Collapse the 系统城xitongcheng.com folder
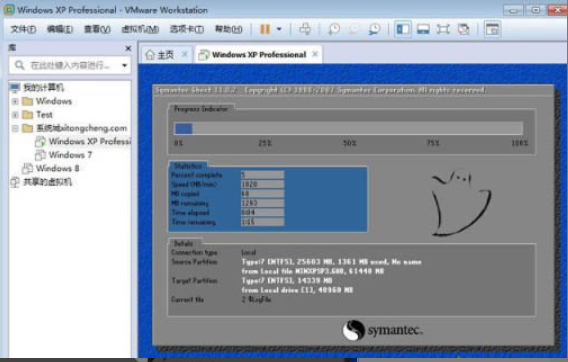The image size is (568, 362). point(15,128)
